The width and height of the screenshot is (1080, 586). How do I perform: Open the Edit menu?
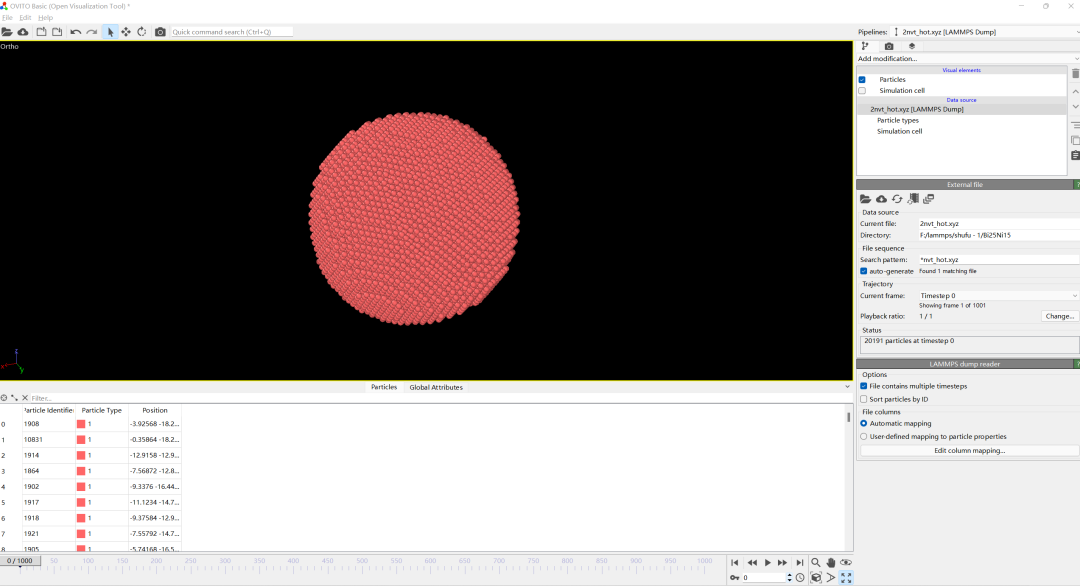tap(25, 18)
